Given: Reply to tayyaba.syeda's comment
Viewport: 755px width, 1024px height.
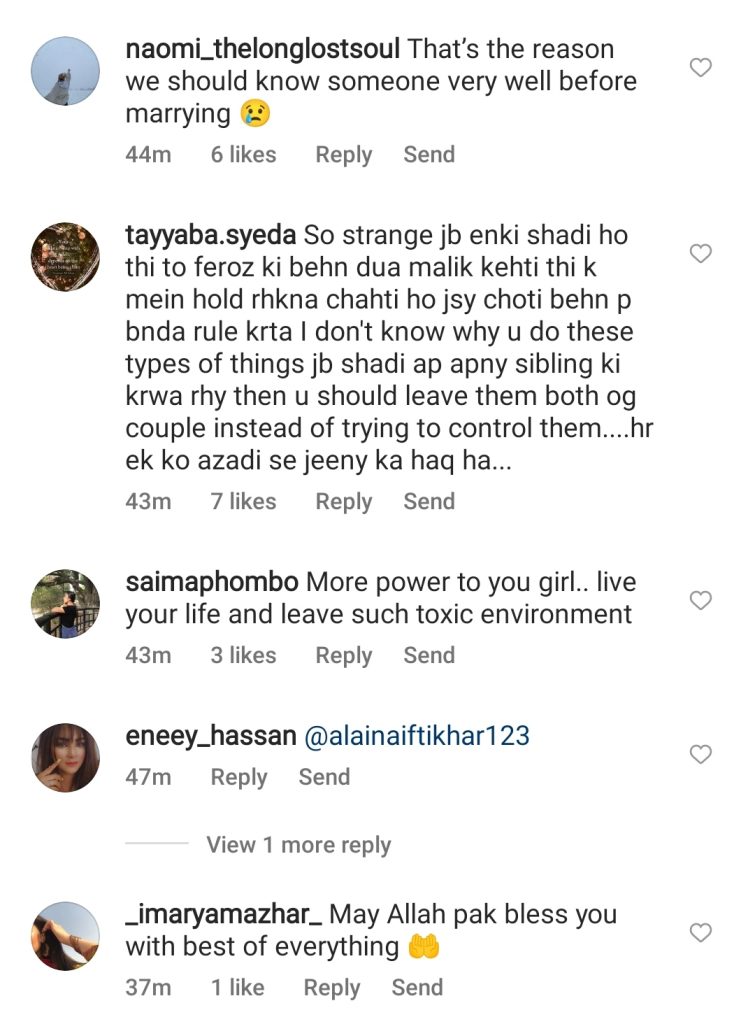Looking at the screenshot, I should 344,501.
